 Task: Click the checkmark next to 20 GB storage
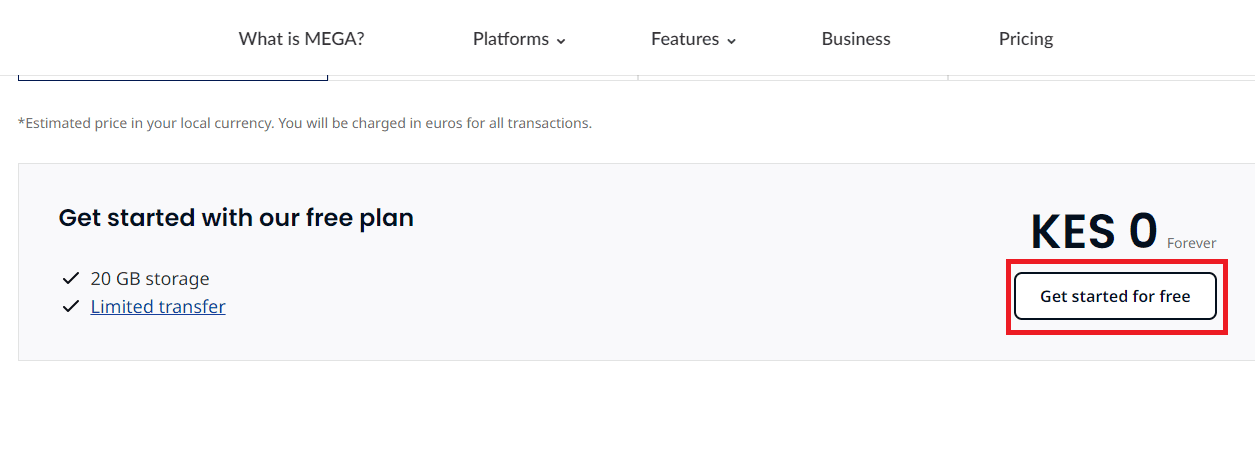click(x=70, y=279)
